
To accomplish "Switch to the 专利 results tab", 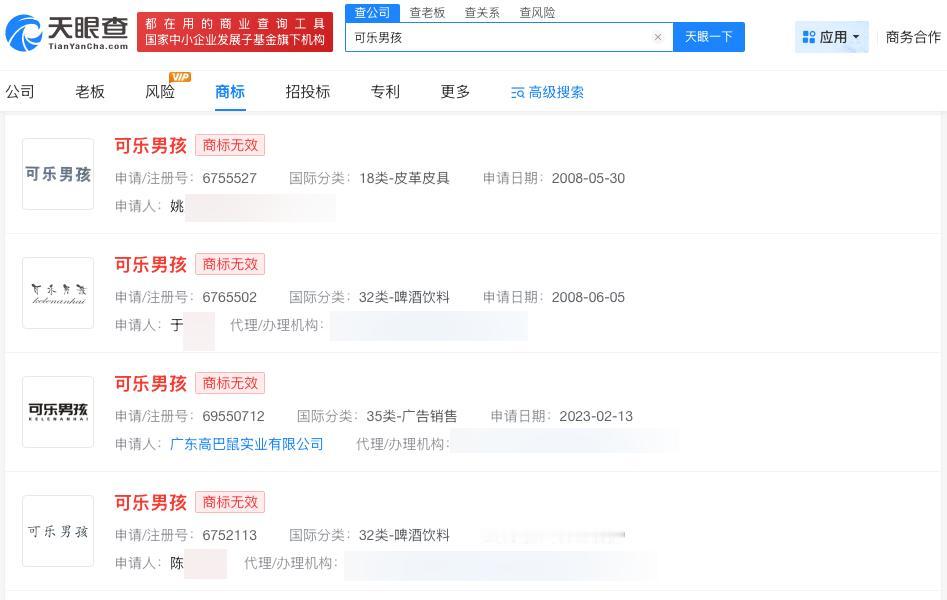I will click(x=385, y=92).
